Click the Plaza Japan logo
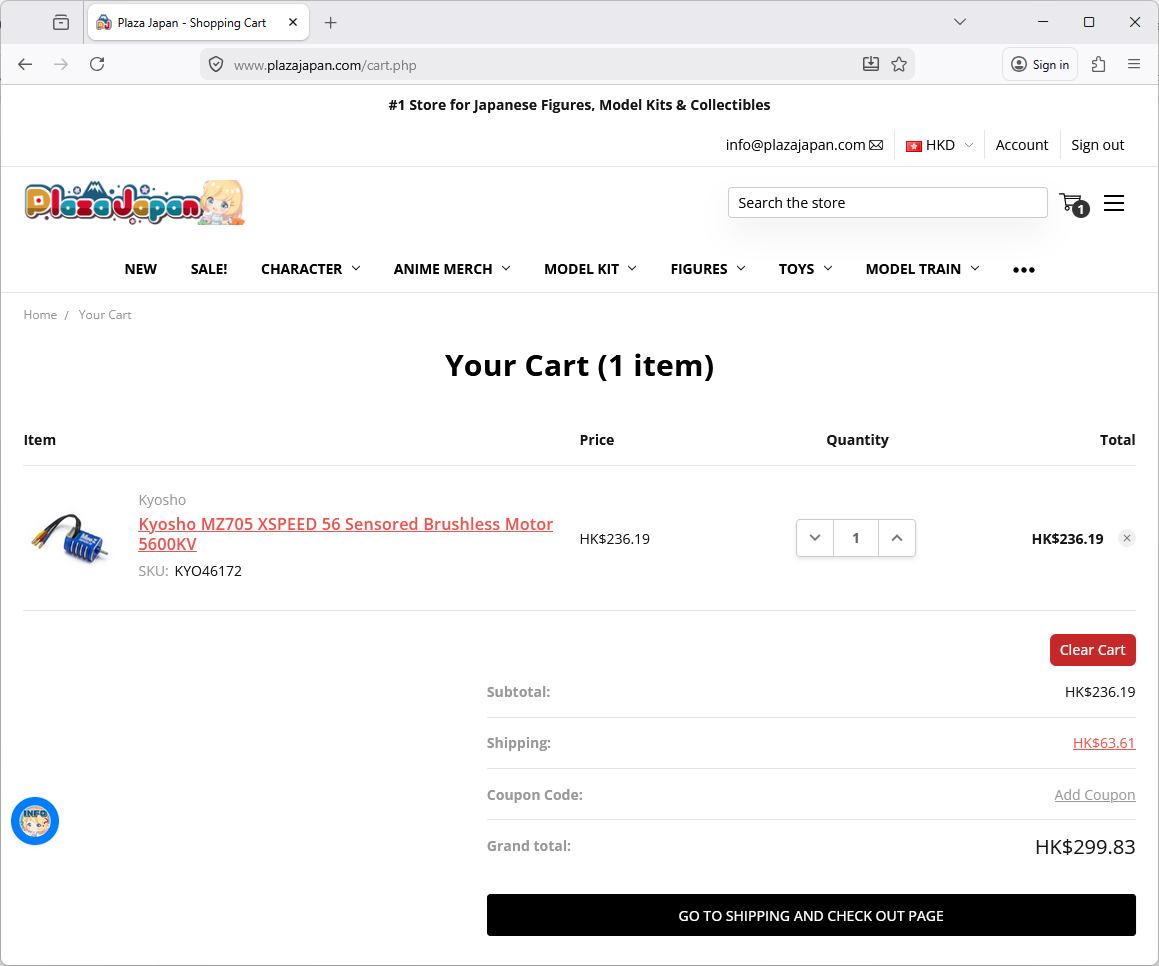The width and height of the screenshot is (1159, 966). tap(134, 203)
